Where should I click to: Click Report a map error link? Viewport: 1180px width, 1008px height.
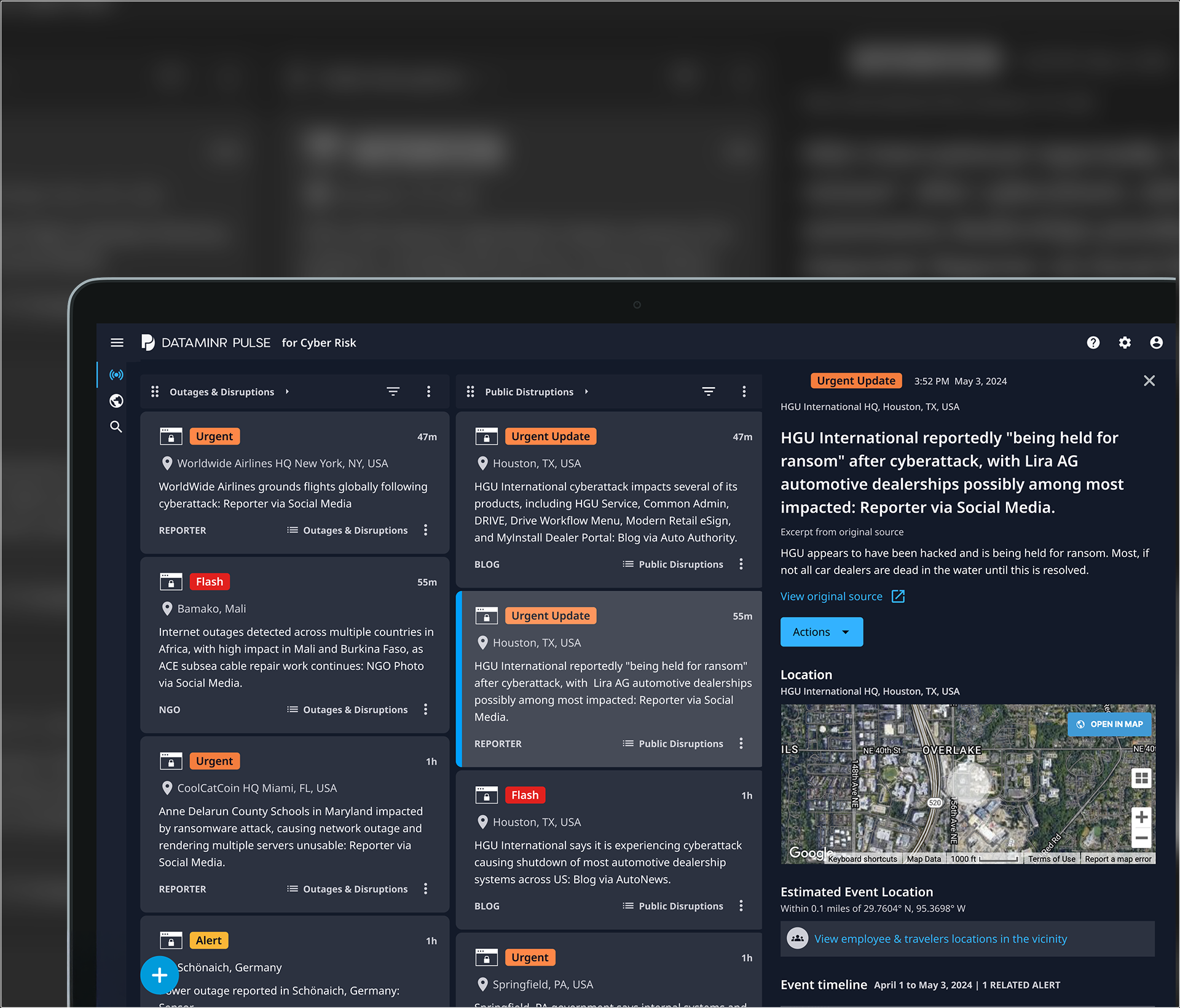click(1118, 859)
